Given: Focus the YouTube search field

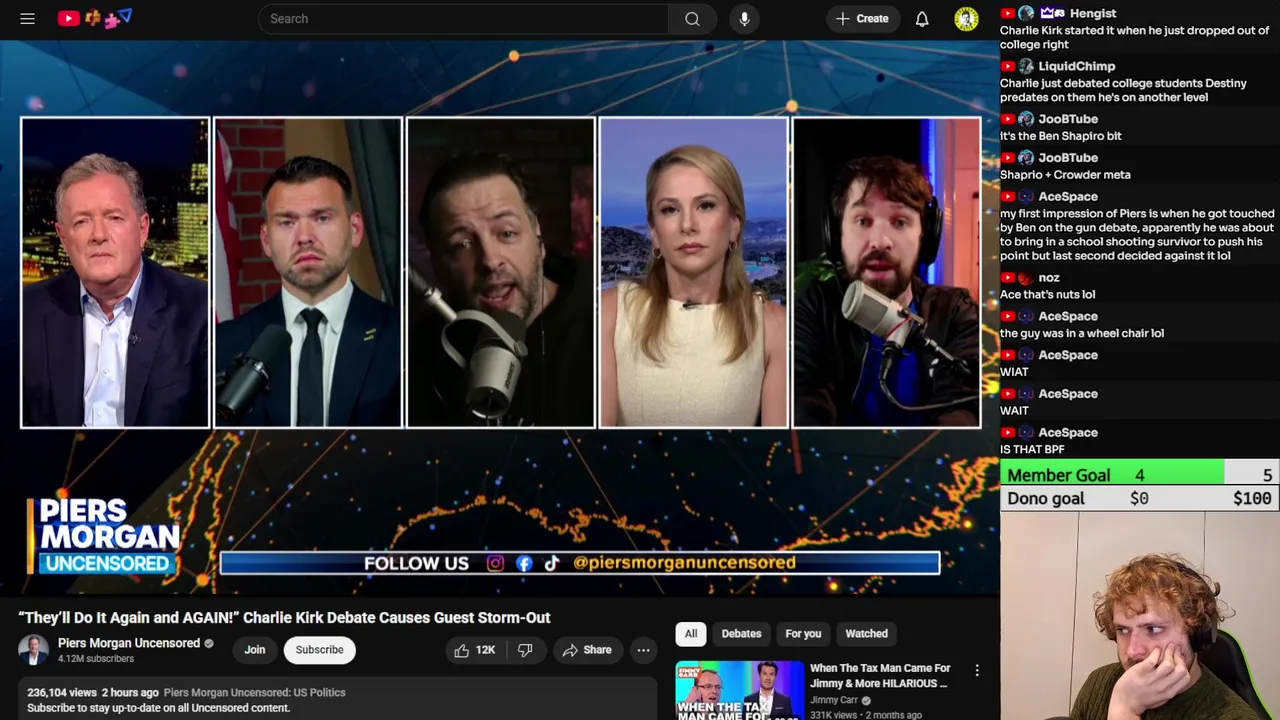Looking at the screenshot, I should pyautogui.click(x=463, y=18).
